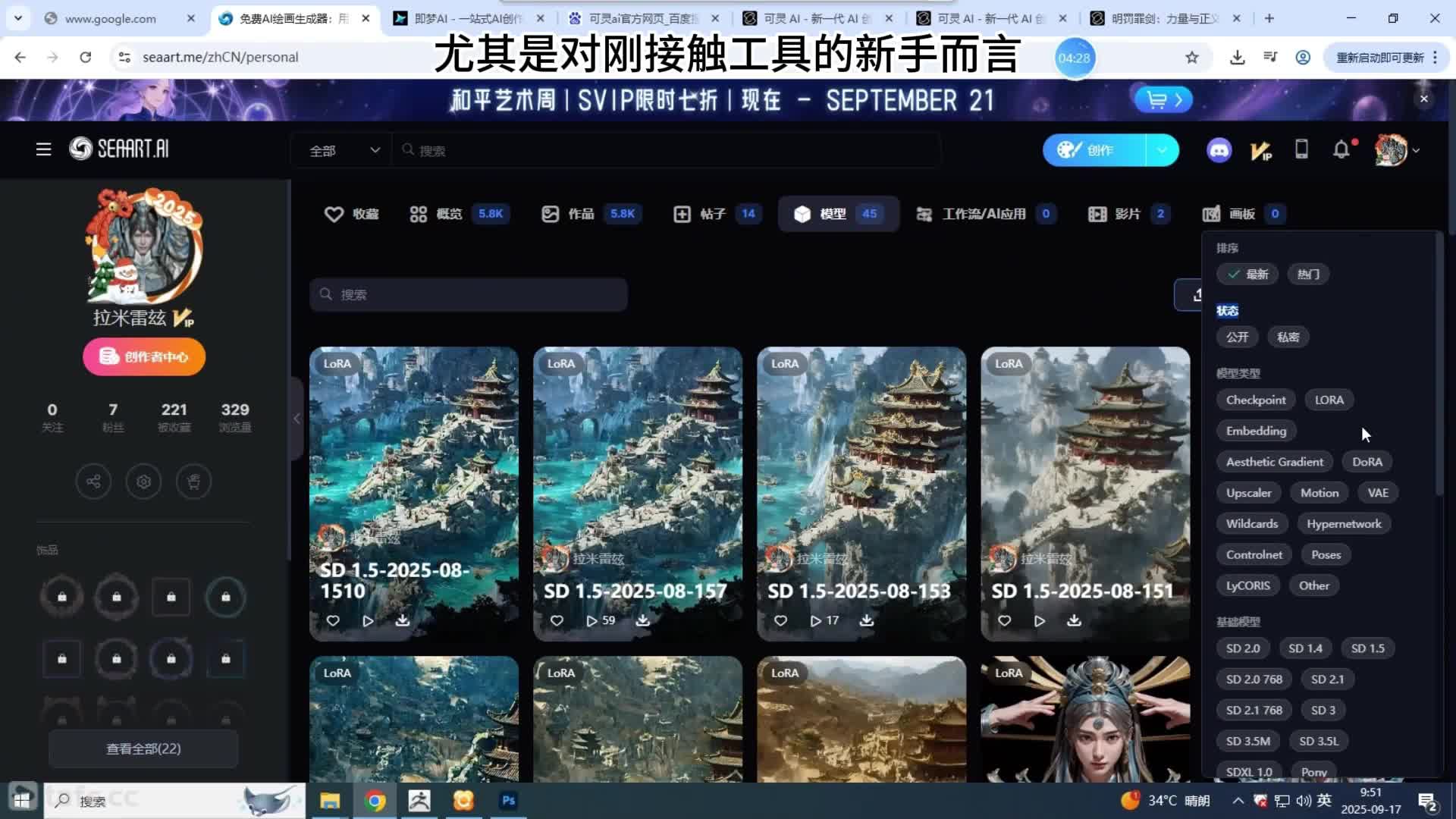The width and height of the screenshot is (1456, 819).
Task: Expand the 创作 button dropdown arrow
Action: point(1162,150)
